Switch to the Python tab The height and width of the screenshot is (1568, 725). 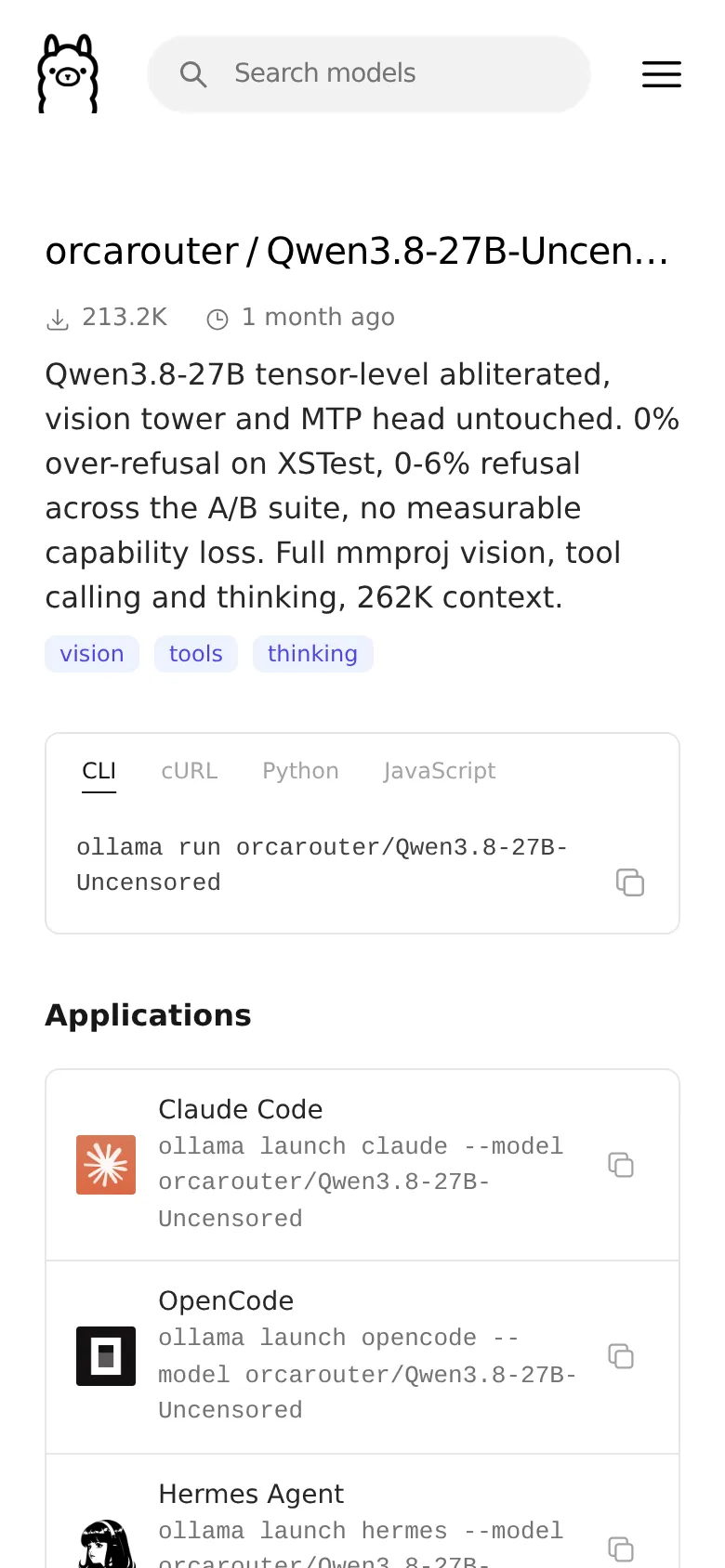[300, 771]
